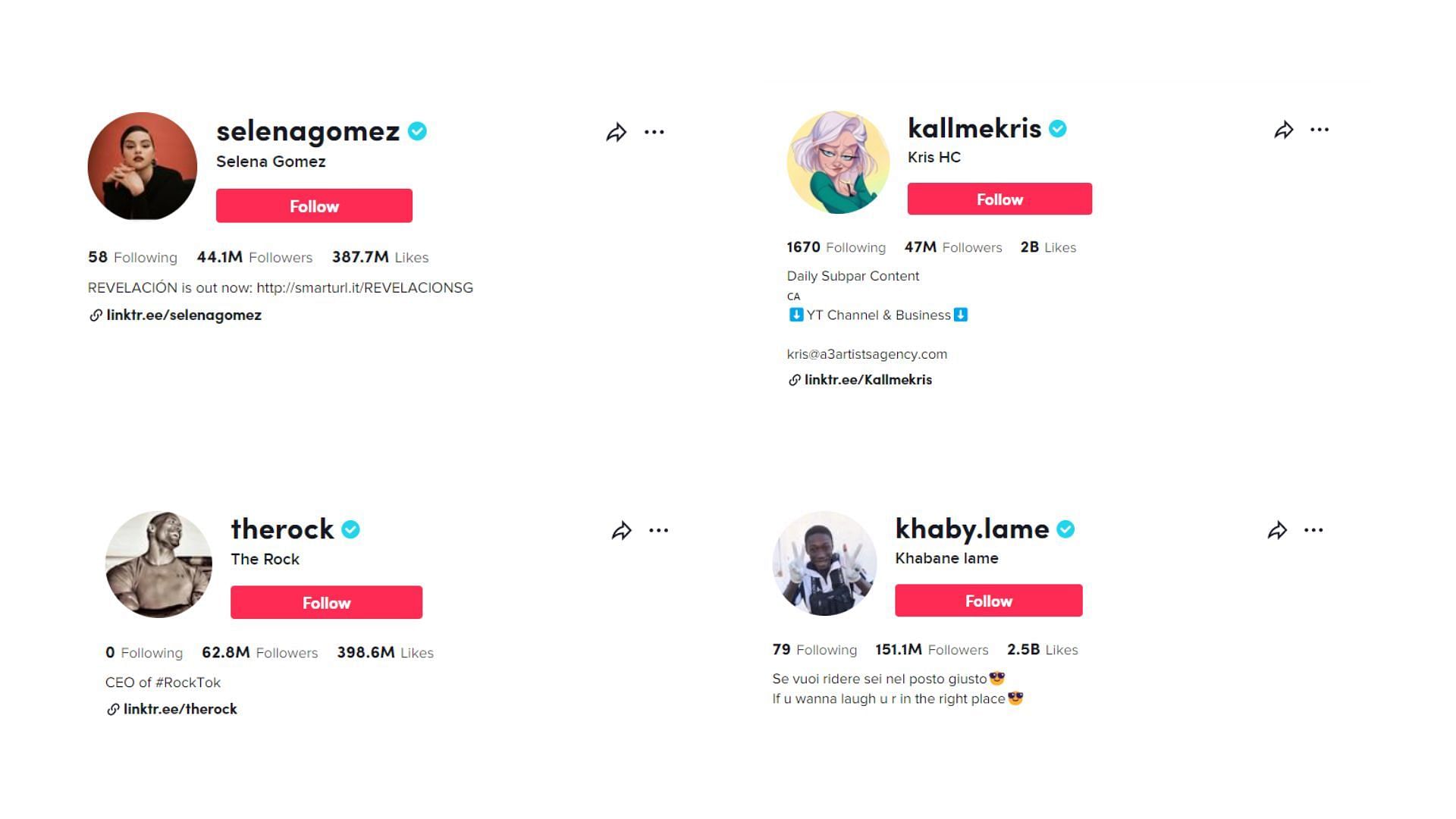Screen dimensions: 1456x819
Task: Share the kallmekris profile
Action: tap(1283, 130)
